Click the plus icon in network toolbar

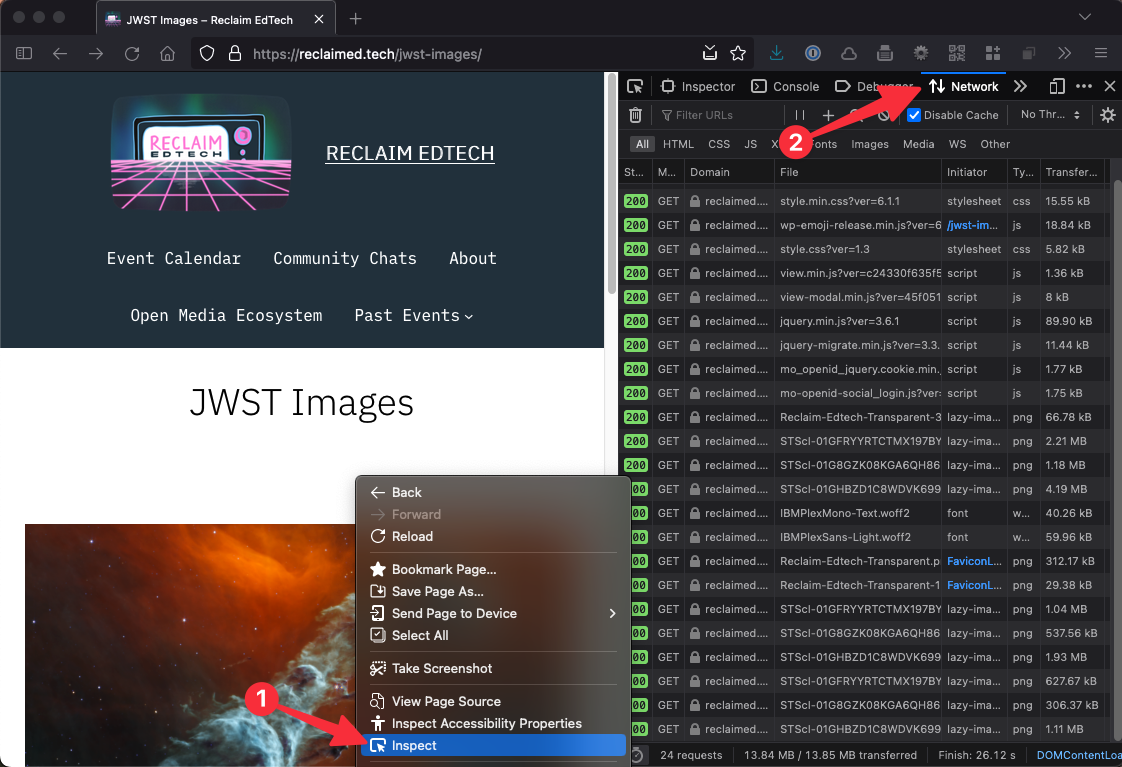click(x=828, y=115)
